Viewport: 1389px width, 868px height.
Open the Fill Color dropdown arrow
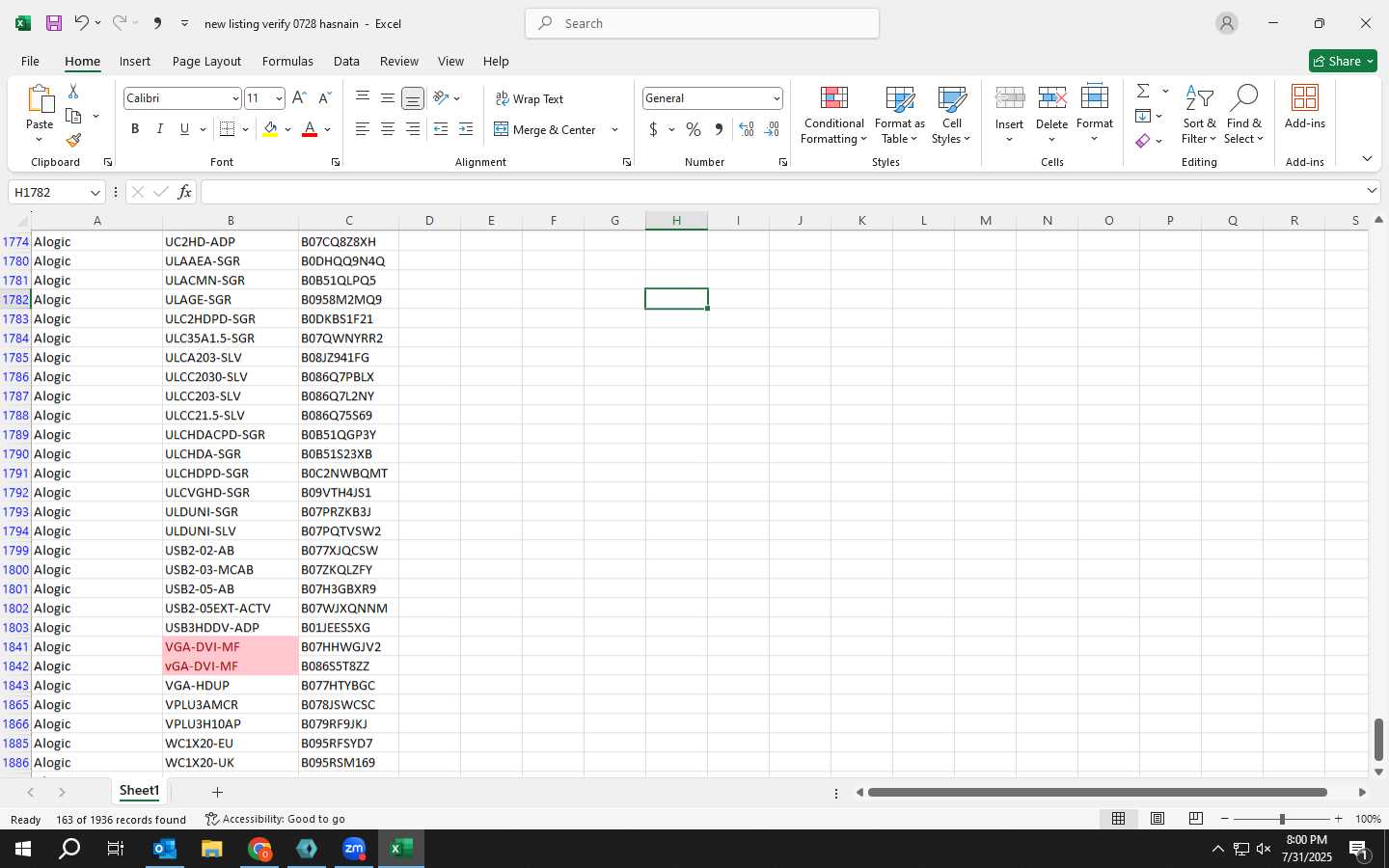pyautogui.click(x=287, y=129)
